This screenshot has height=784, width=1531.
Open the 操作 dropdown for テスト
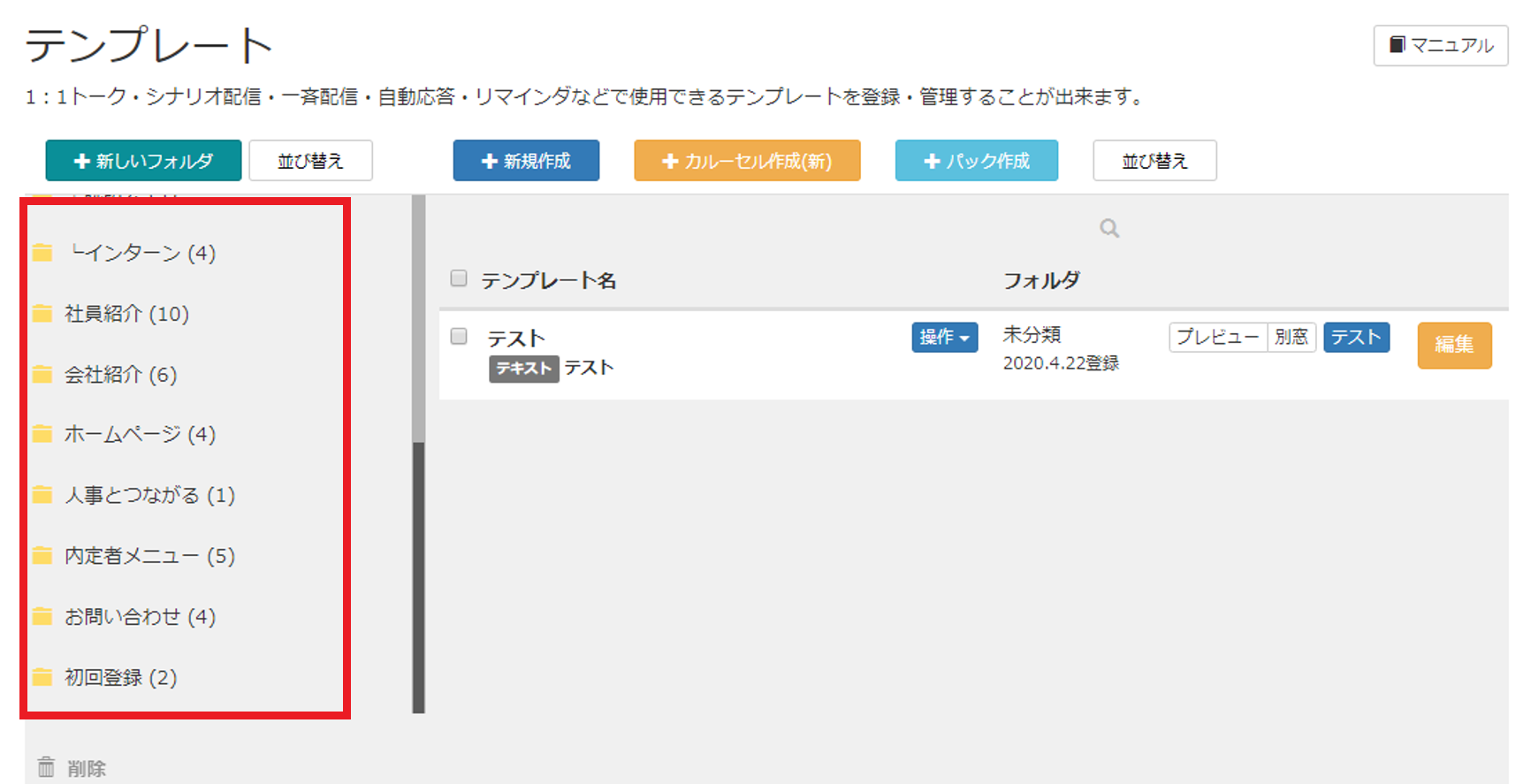pyautogui.click(x=945, y=337)
